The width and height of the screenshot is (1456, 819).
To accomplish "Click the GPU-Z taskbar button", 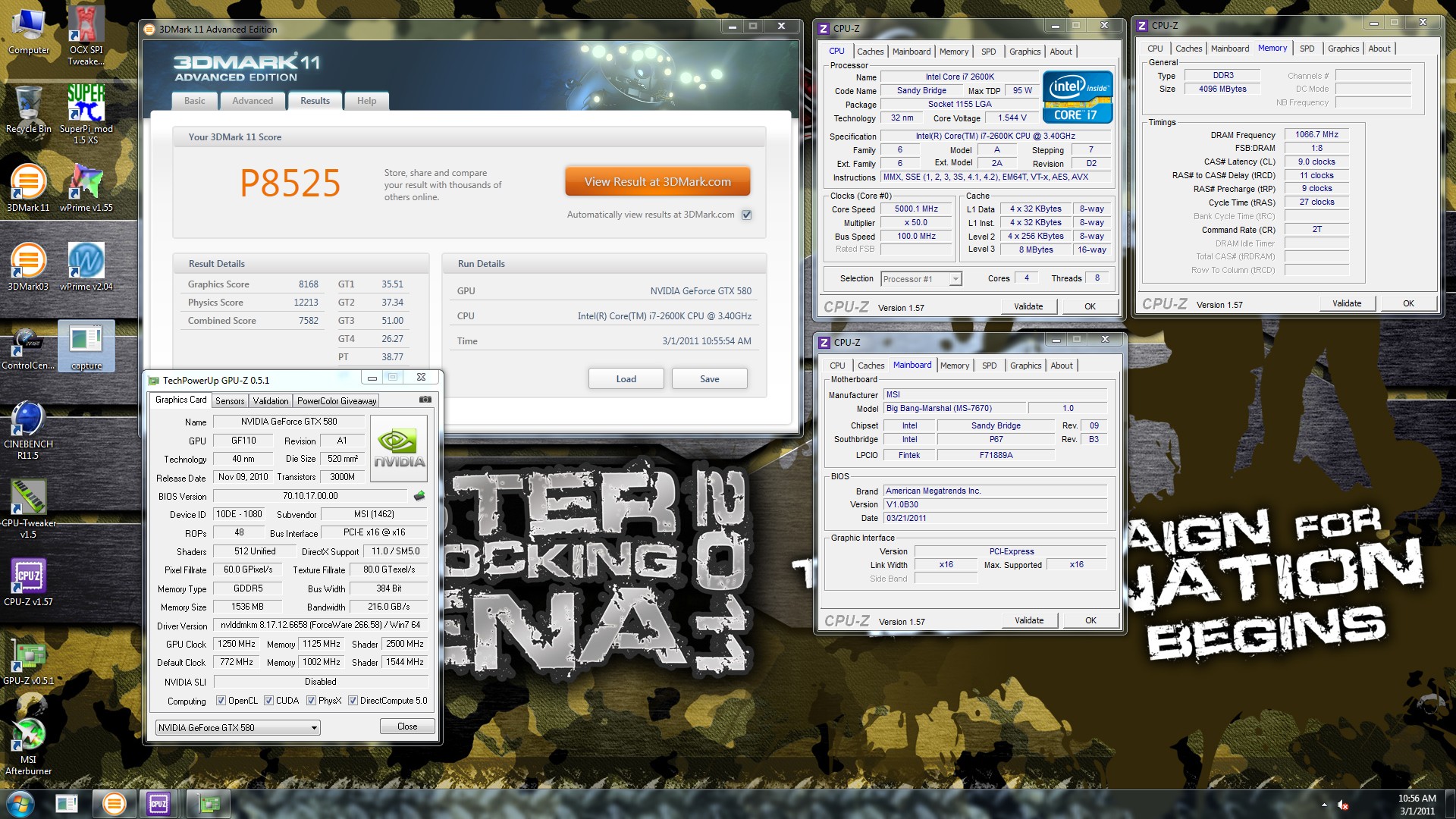I will pos(209,804).
